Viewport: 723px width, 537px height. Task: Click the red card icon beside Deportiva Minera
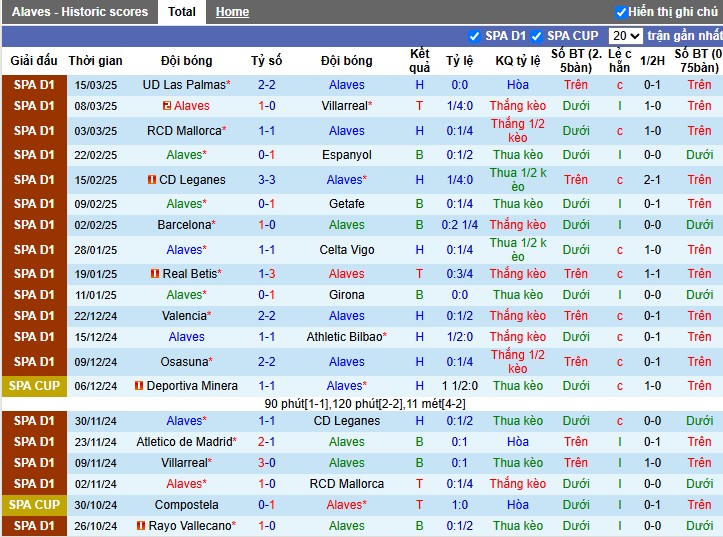139,386
